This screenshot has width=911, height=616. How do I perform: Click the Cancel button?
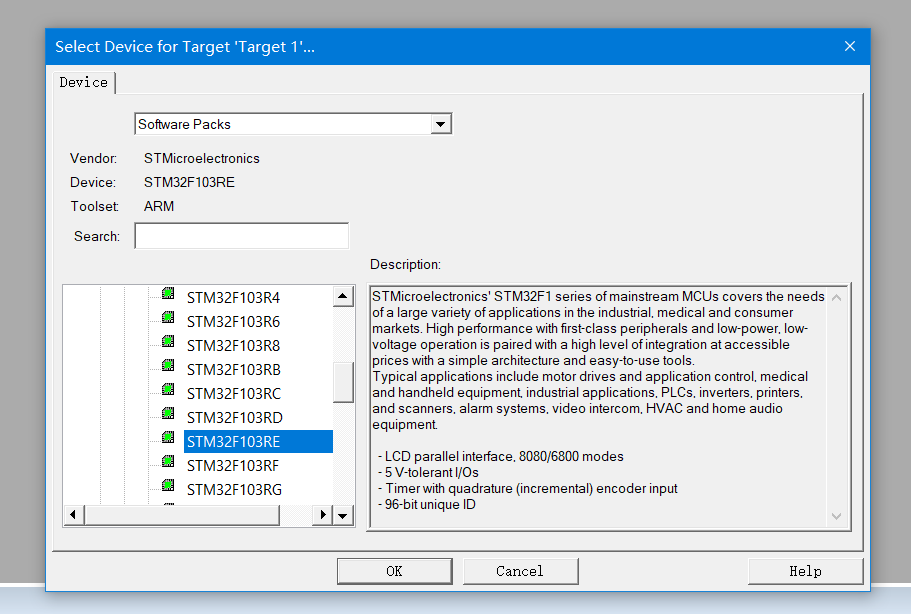click(x=520, y=571)
